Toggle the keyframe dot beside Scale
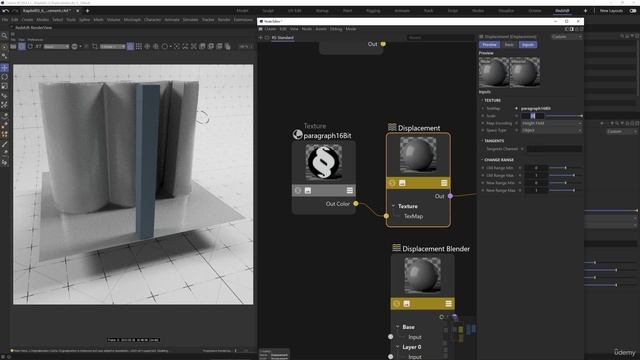Screen dimensions: 640x360 (x=516, y=116)
